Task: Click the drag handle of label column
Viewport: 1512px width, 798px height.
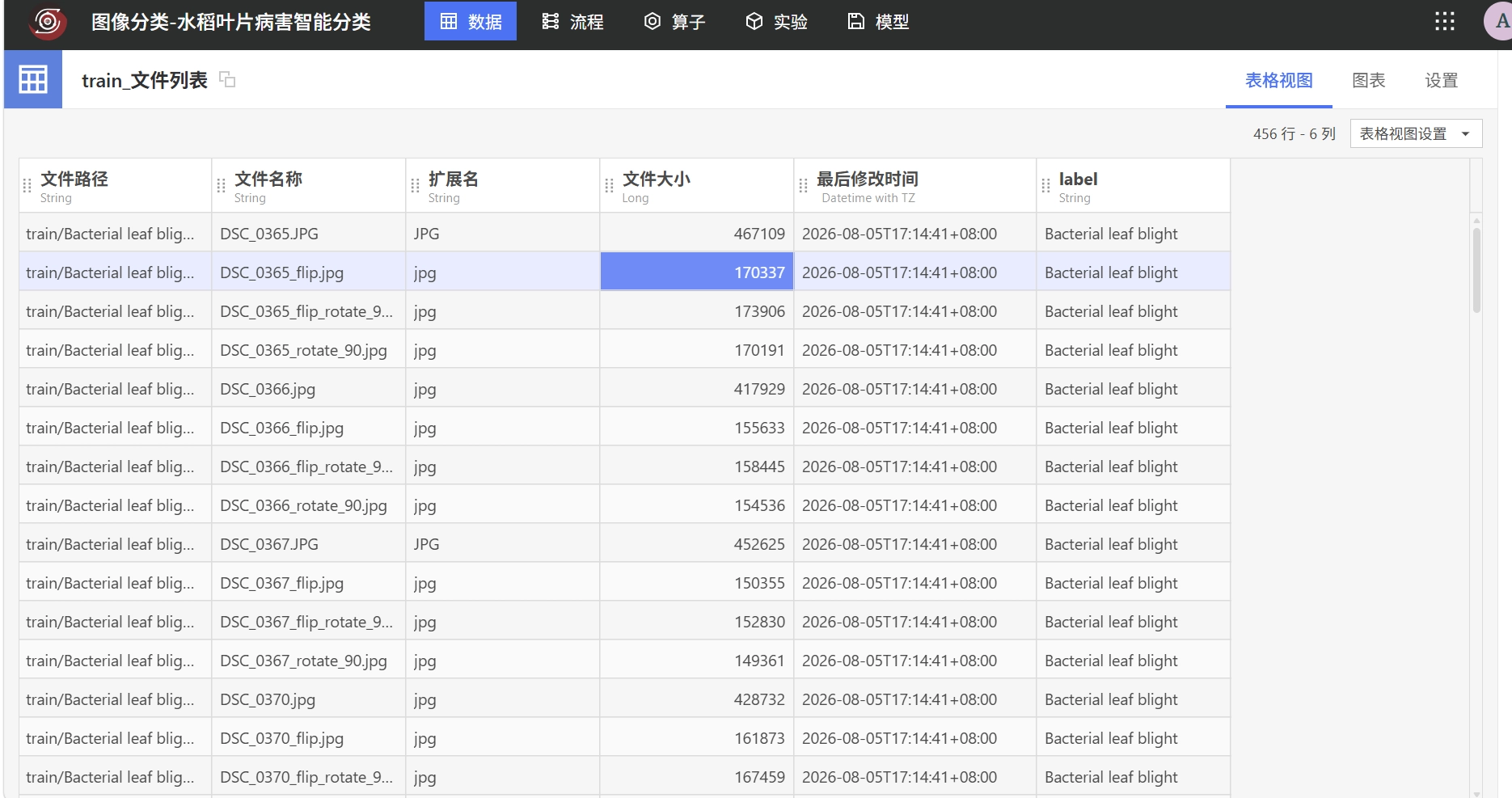Action: 1046,186
